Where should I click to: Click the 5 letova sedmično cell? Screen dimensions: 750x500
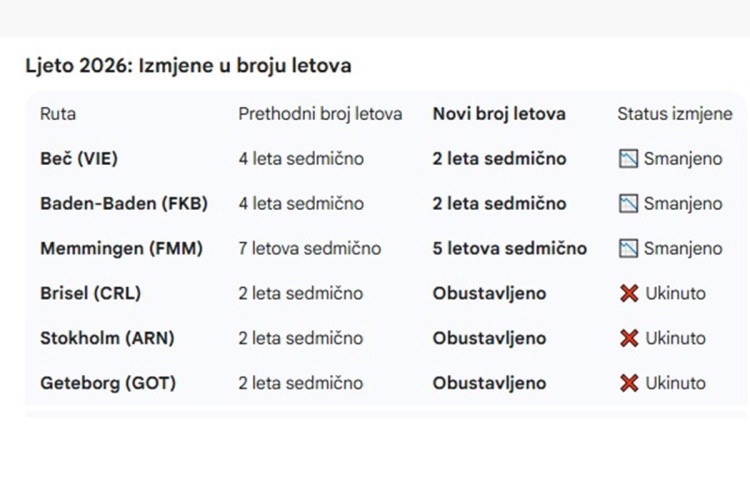pyautogui.click(x=510, y=249)
